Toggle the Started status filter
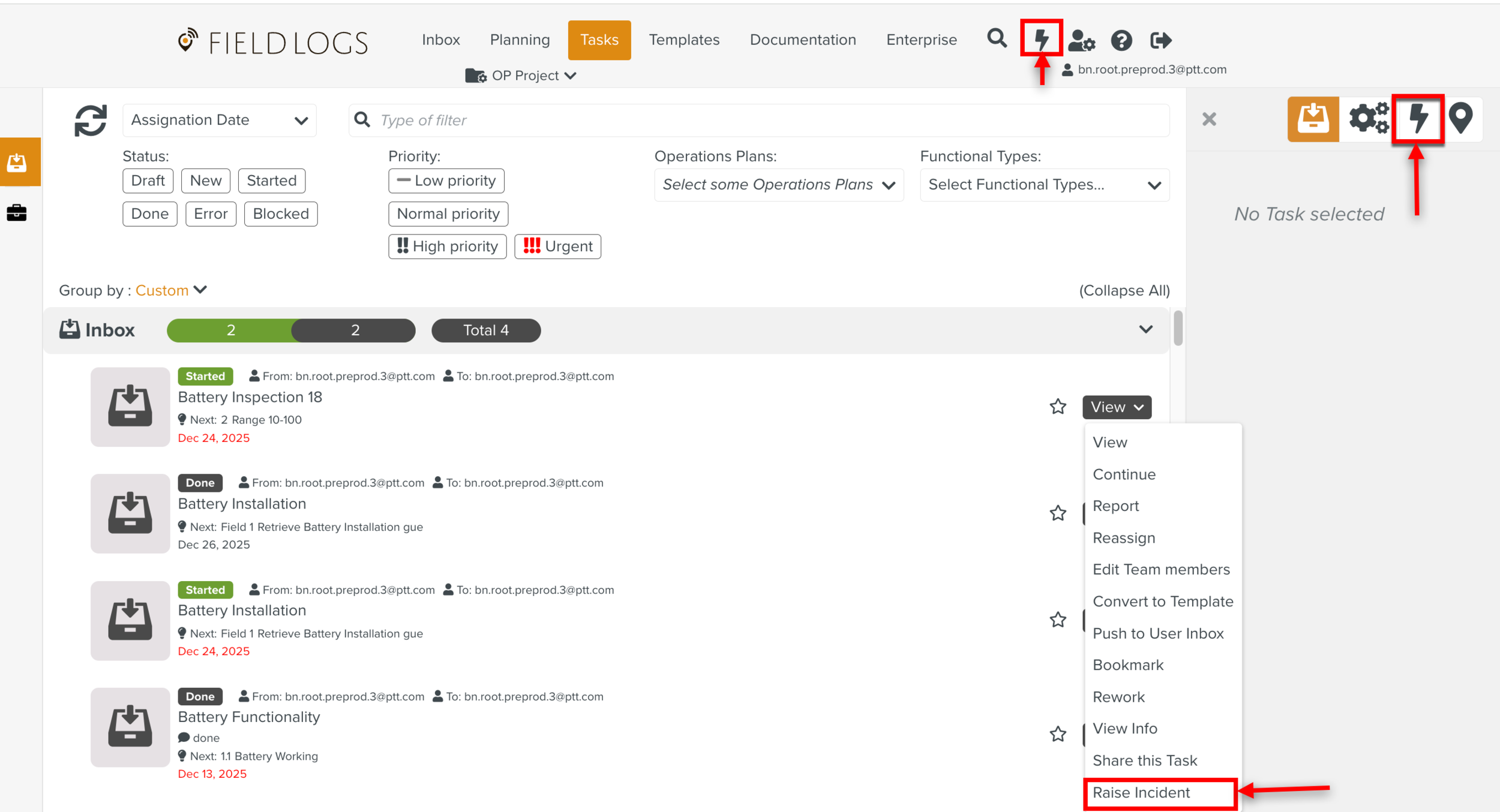 [271, 181]
